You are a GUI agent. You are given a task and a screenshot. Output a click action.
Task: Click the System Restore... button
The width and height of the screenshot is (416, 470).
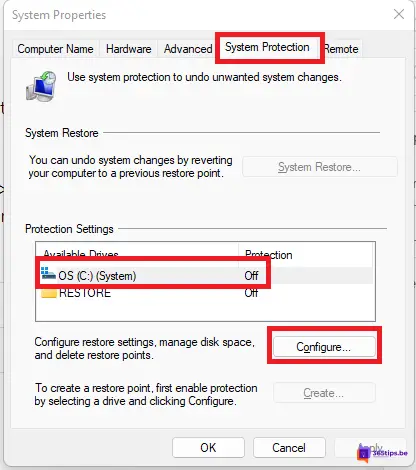[x=319, y=167]
